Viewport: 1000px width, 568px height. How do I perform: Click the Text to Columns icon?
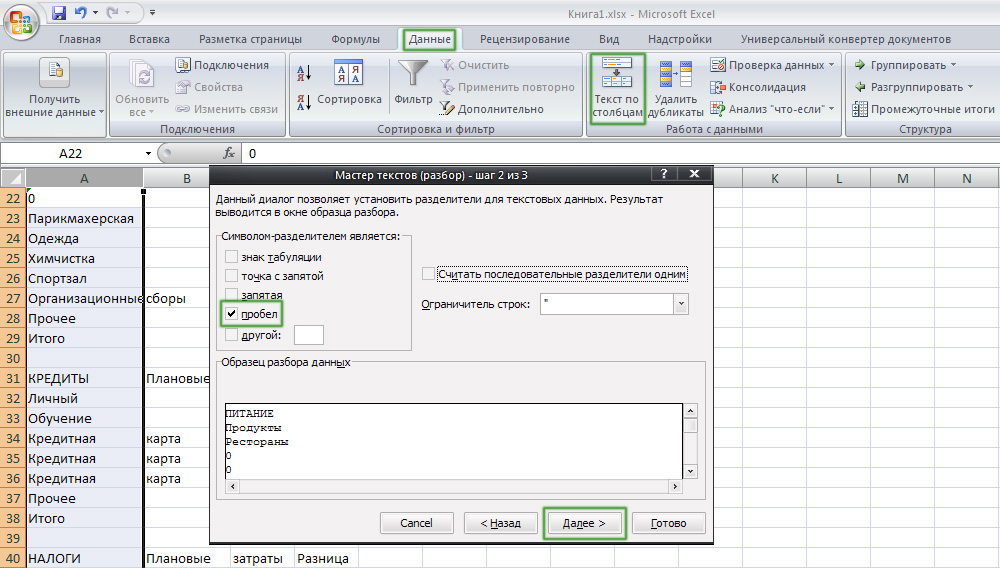tap(616, 86)
